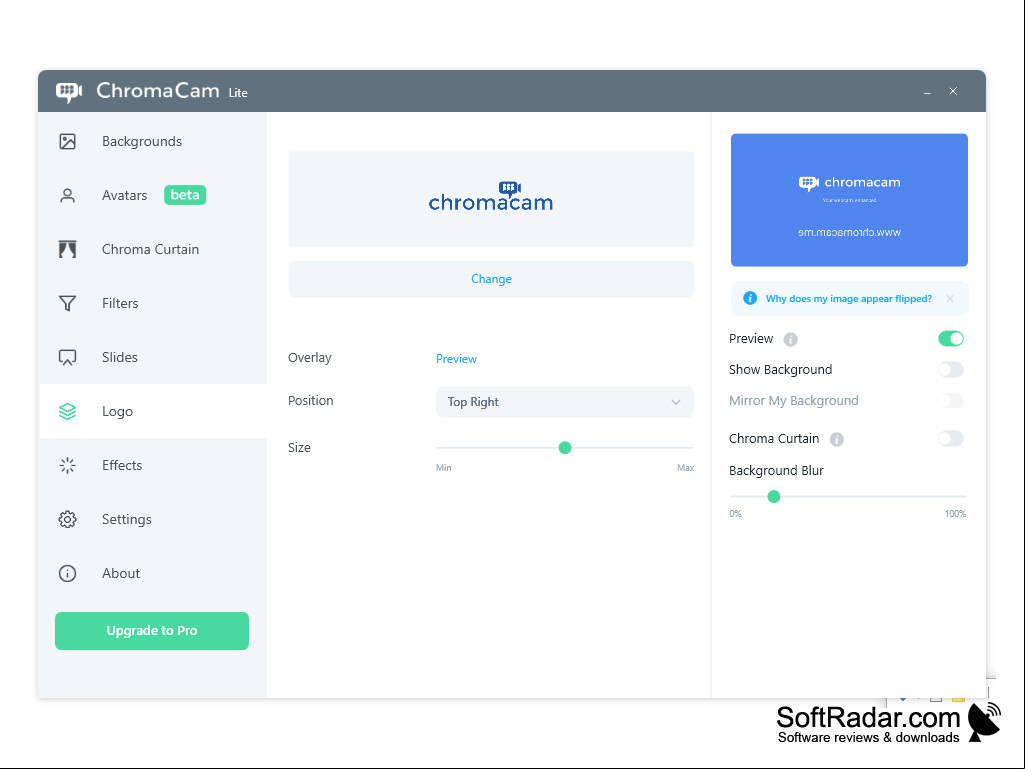
Task: Click the 'Lite' edition label in title
Action: [238, 93]
